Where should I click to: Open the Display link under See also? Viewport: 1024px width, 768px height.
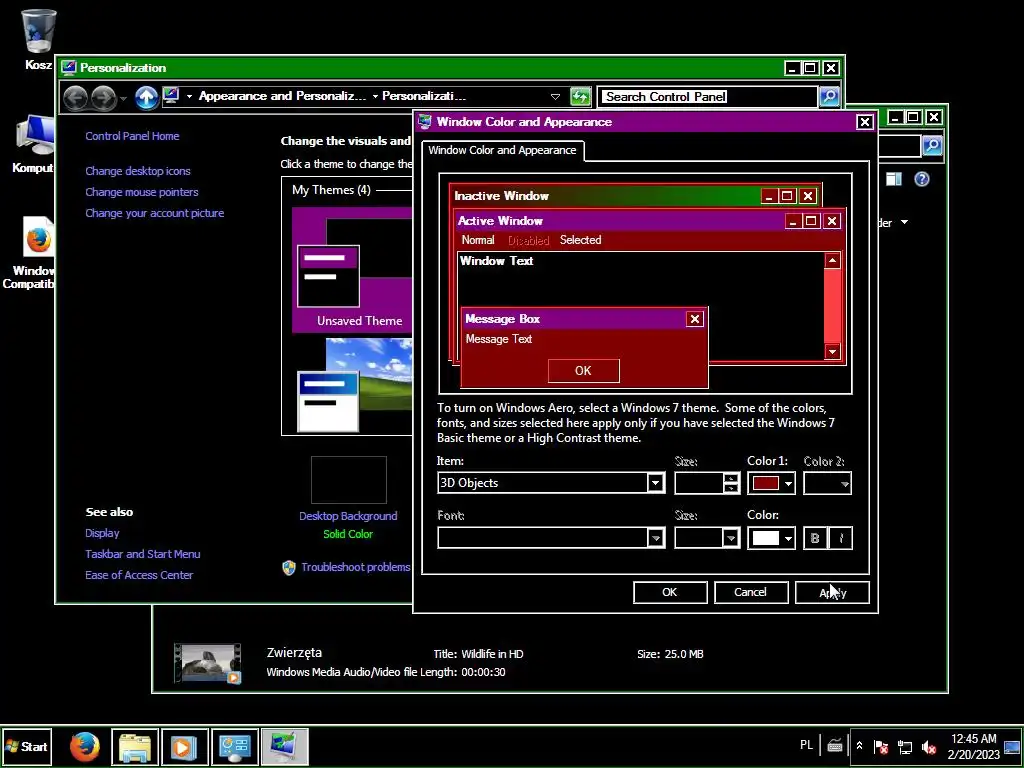click(102, 533)
